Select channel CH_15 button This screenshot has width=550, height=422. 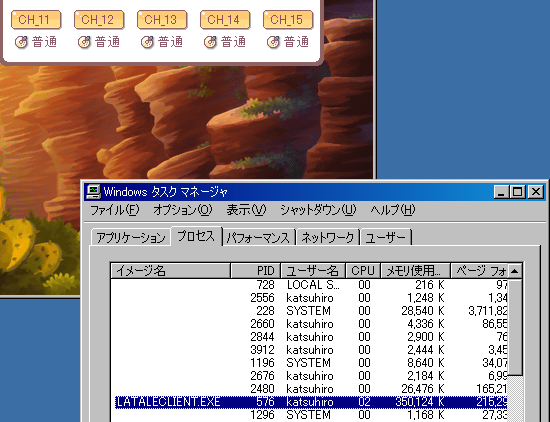point(288,19)
